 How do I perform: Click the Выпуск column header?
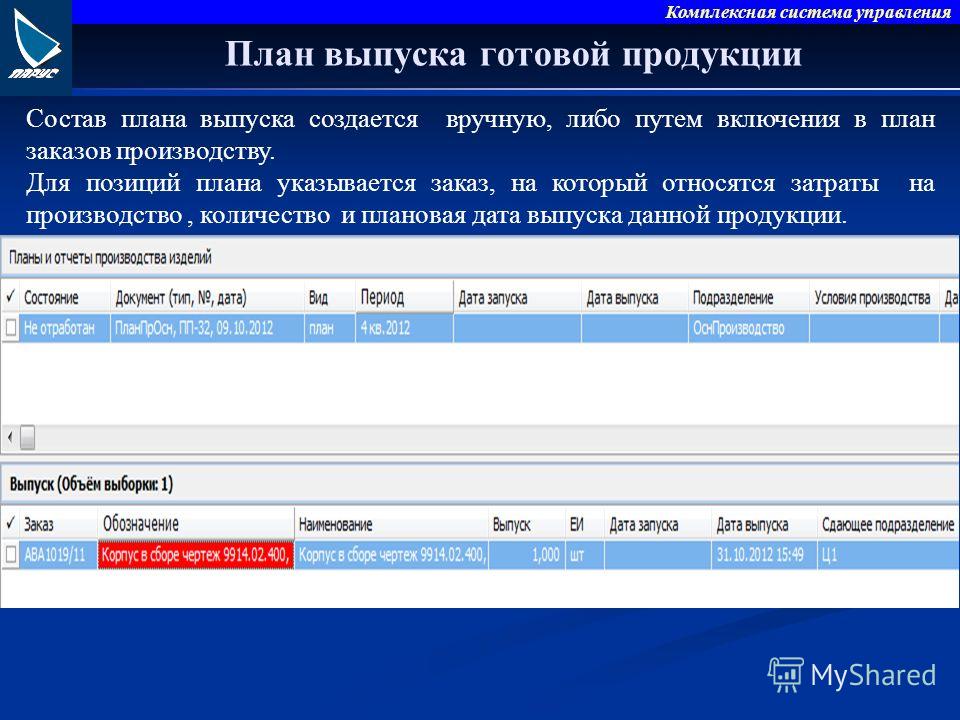click(x=527, y=524)
